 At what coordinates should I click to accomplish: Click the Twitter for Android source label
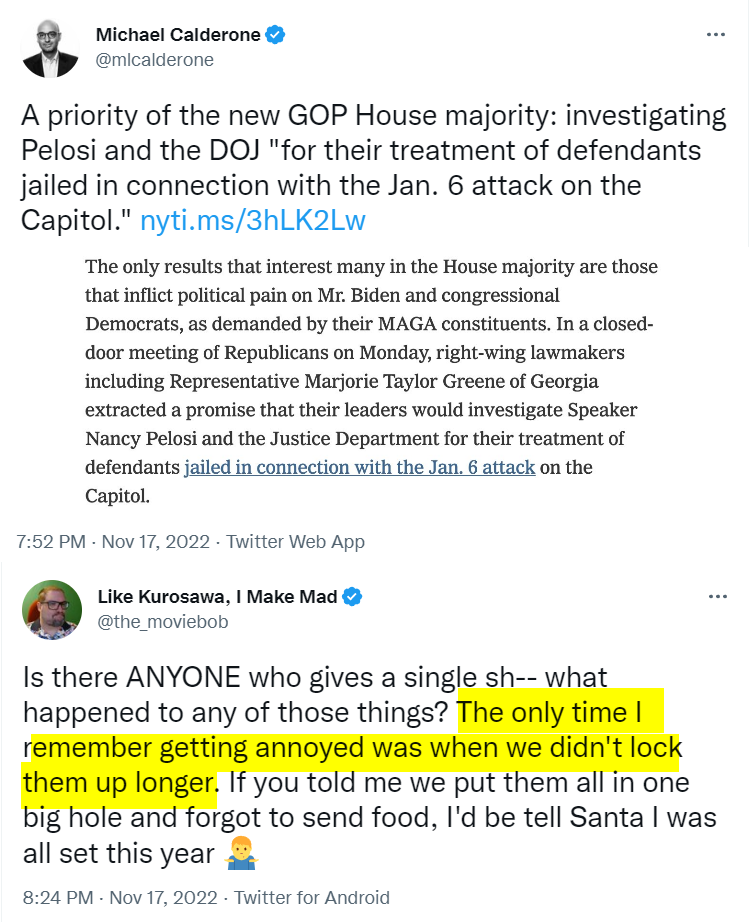point(311,897)
